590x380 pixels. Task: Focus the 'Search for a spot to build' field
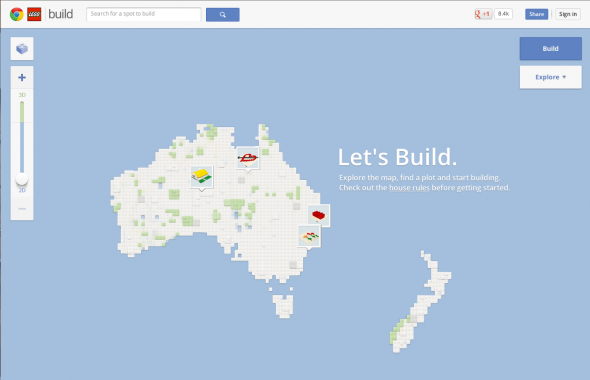144,14
